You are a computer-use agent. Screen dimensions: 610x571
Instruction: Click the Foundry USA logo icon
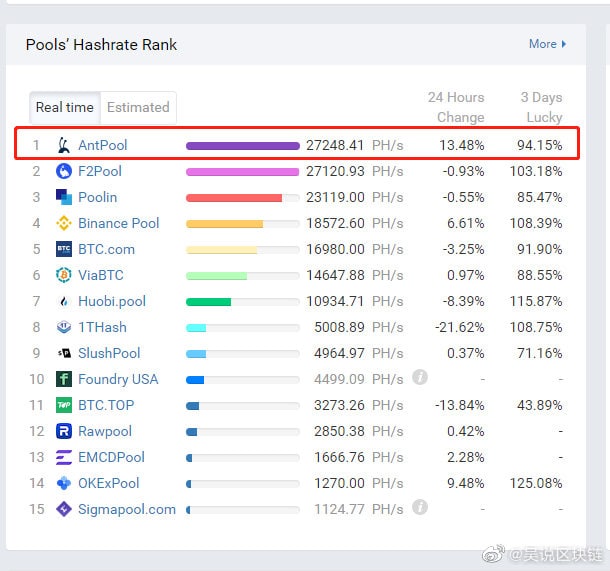[64, 379]
